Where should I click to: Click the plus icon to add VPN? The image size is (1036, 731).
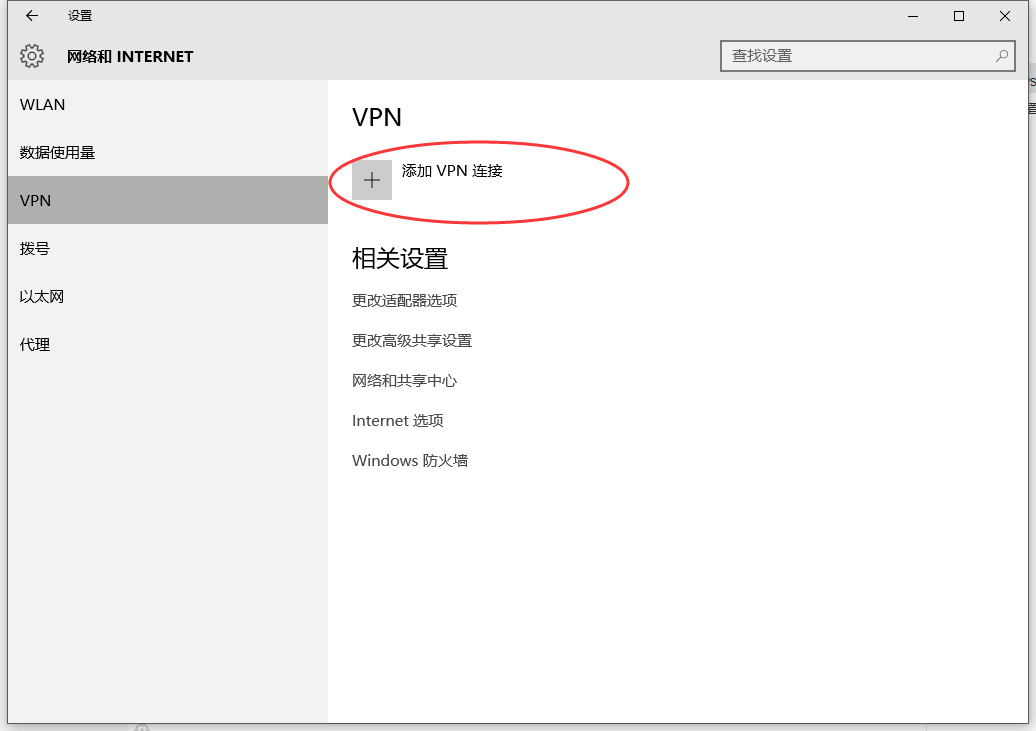372,180
